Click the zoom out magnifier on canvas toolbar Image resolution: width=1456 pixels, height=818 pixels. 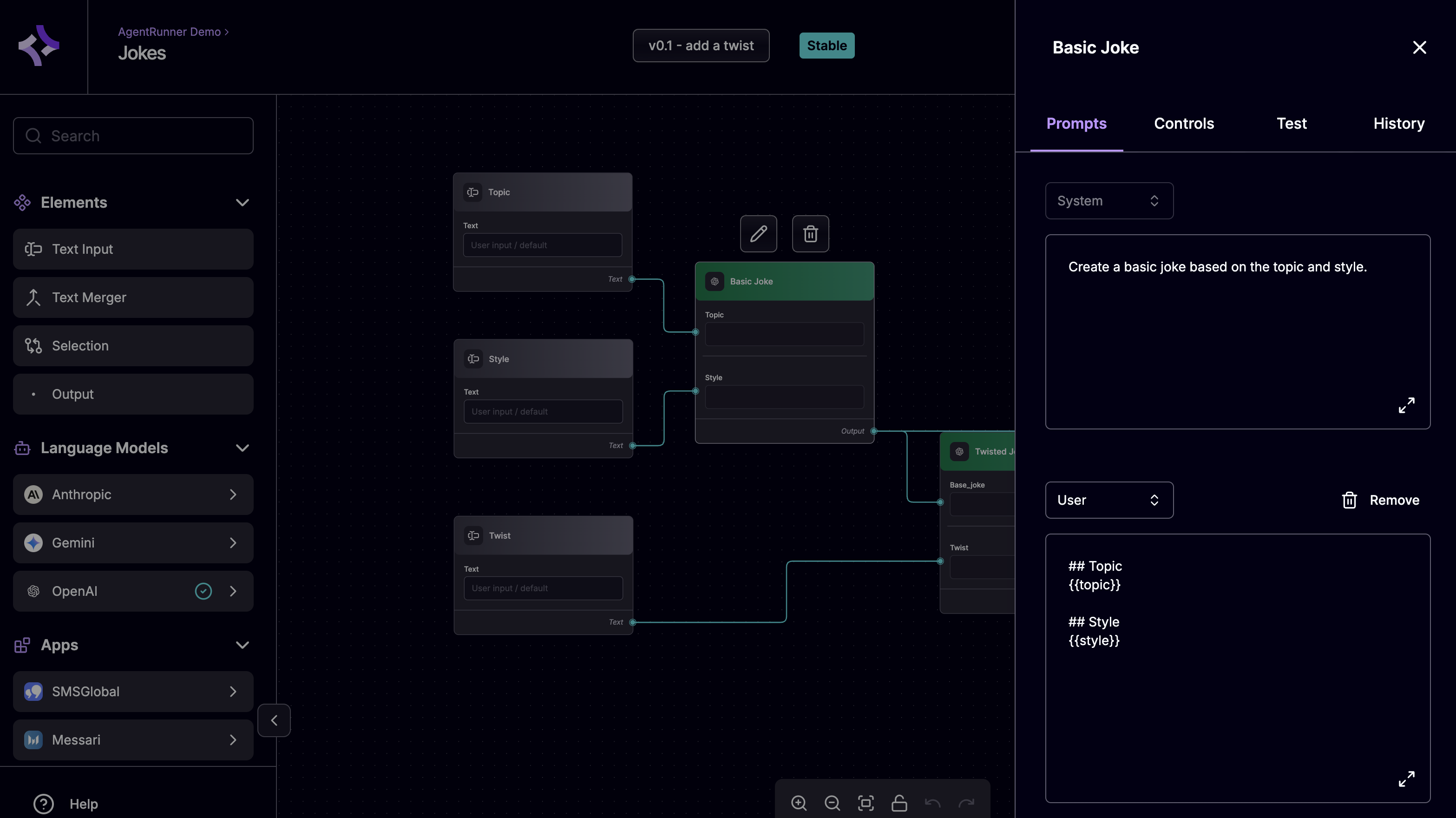[x=832, y=802]
